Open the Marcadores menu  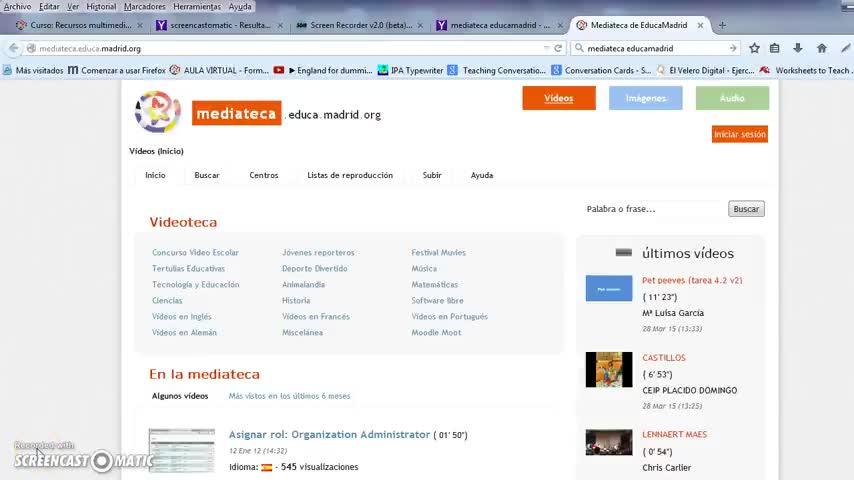(x=144, y=7)
